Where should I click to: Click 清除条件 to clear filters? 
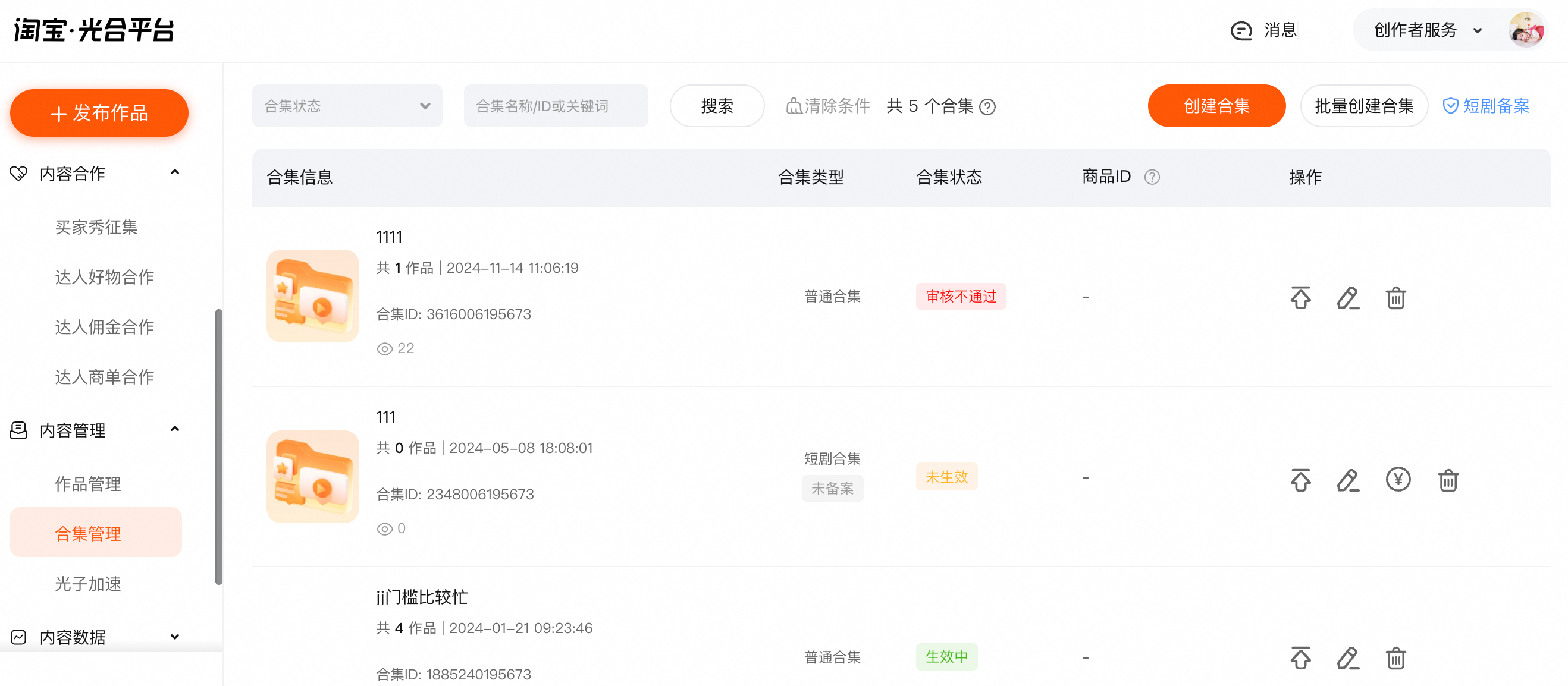pos(828,106)
